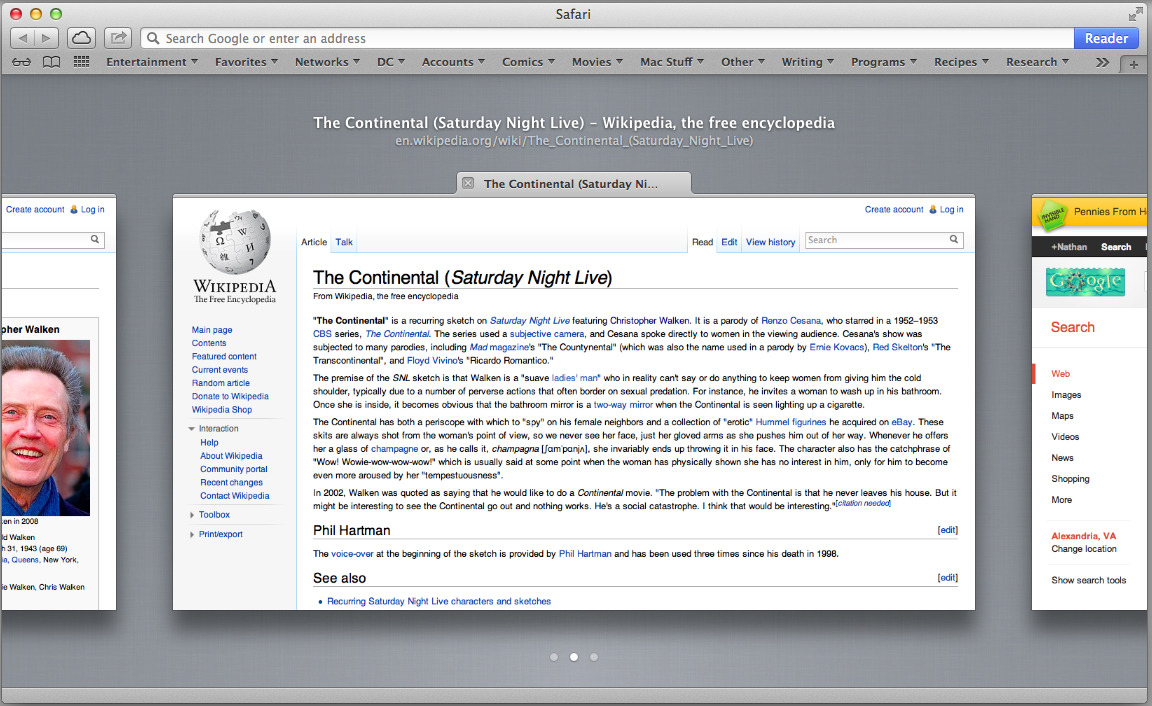
Task: Open the DC bookmarks folder
Action: (x=391, y=62)
